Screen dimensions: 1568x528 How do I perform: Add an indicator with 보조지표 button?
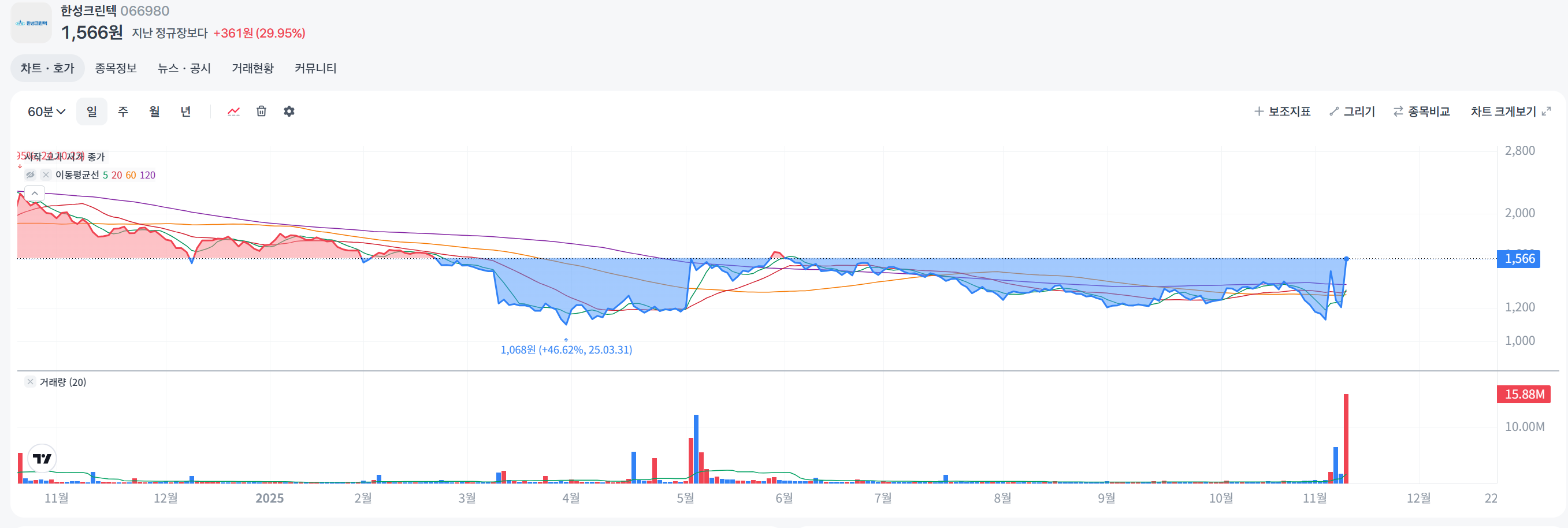click(x=1282, y=111)
